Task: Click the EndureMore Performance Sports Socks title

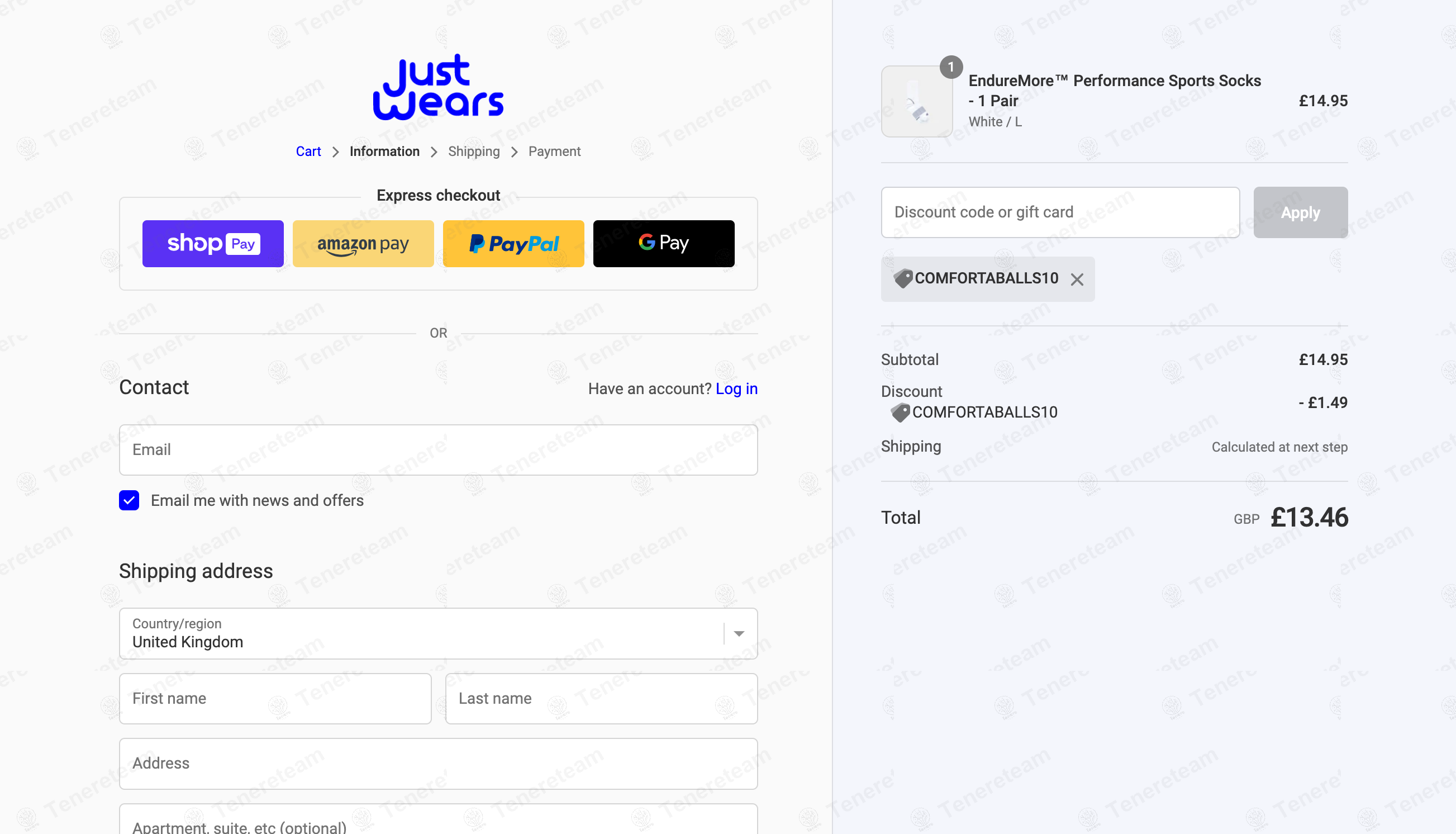Action: click(x=1114, y=91)
